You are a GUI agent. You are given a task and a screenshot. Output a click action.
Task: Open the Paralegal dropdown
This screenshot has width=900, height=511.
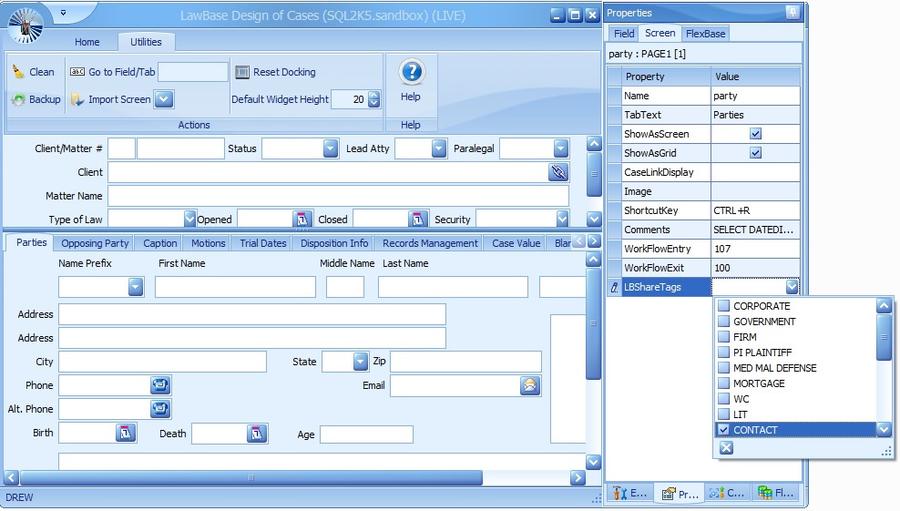pos(561,148)
